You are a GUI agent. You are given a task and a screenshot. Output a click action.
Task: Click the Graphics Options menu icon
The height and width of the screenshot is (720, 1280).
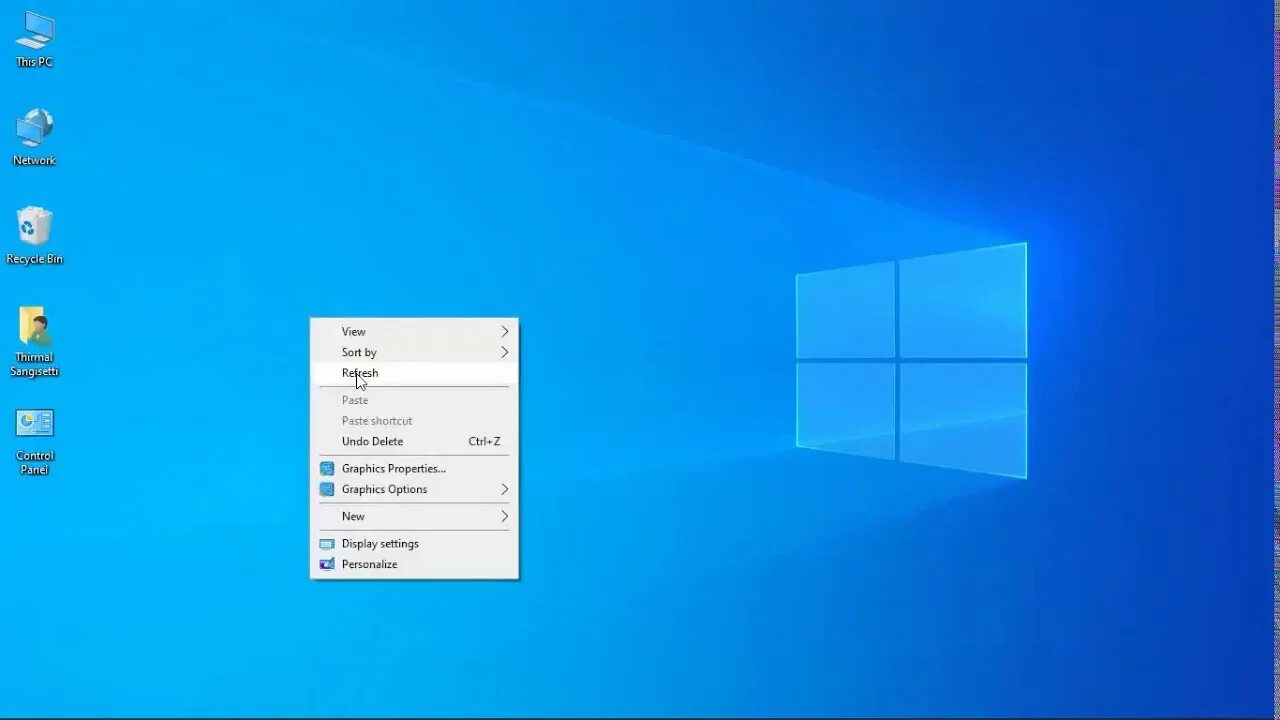327,489
